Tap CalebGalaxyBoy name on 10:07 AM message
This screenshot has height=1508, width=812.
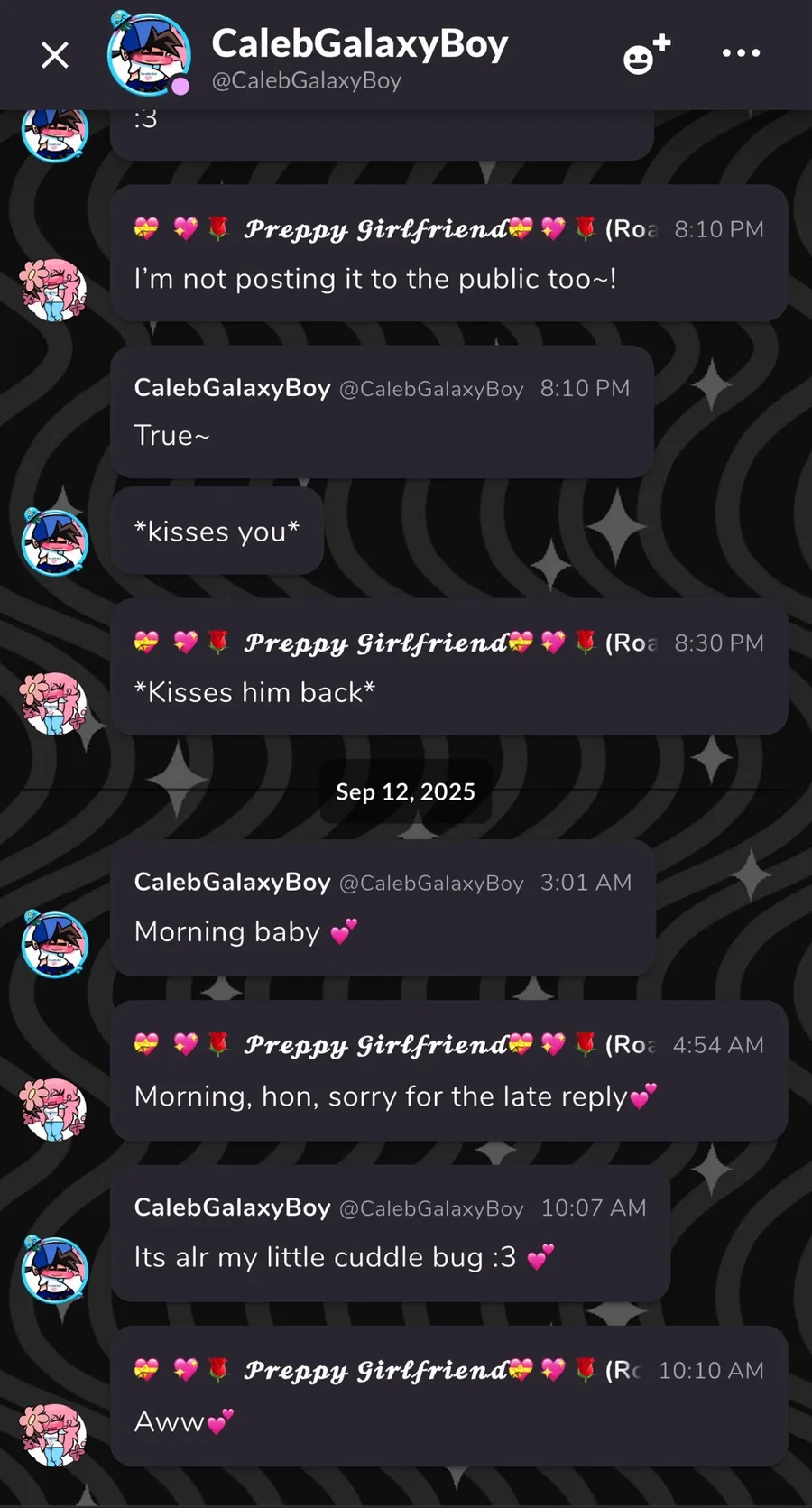(232, 1207)
